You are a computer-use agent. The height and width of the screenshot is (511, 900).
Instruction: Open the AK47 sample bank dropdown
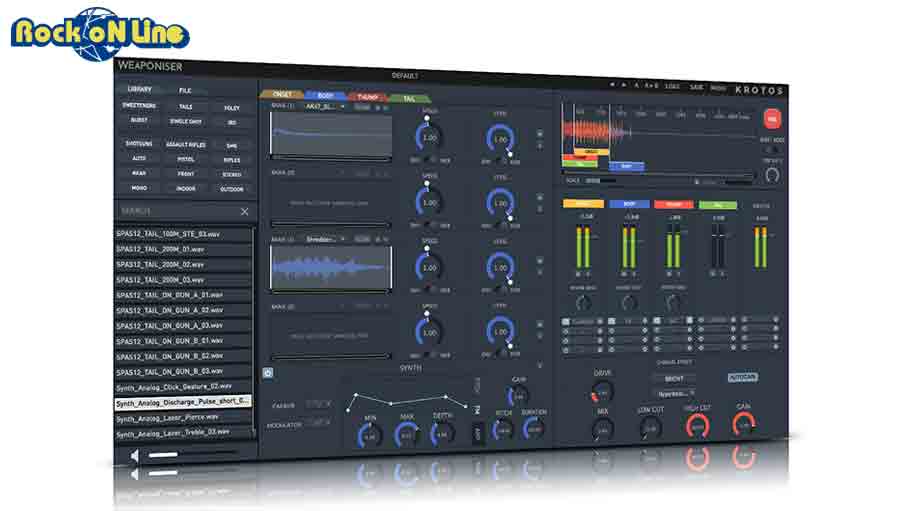tap(324, 107)
